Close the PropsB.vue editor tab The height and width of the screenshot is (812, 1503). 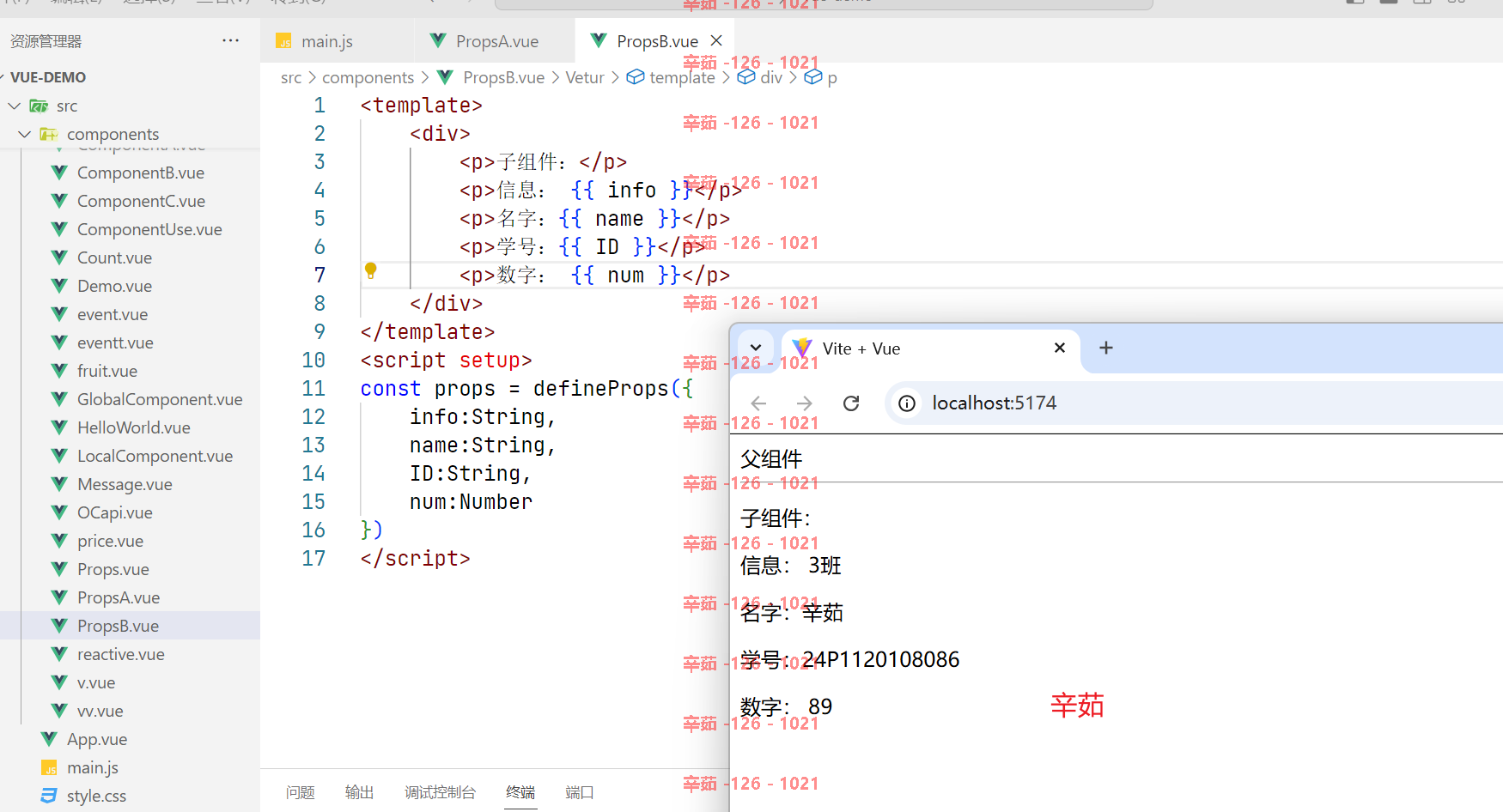(x=716, y=40)
